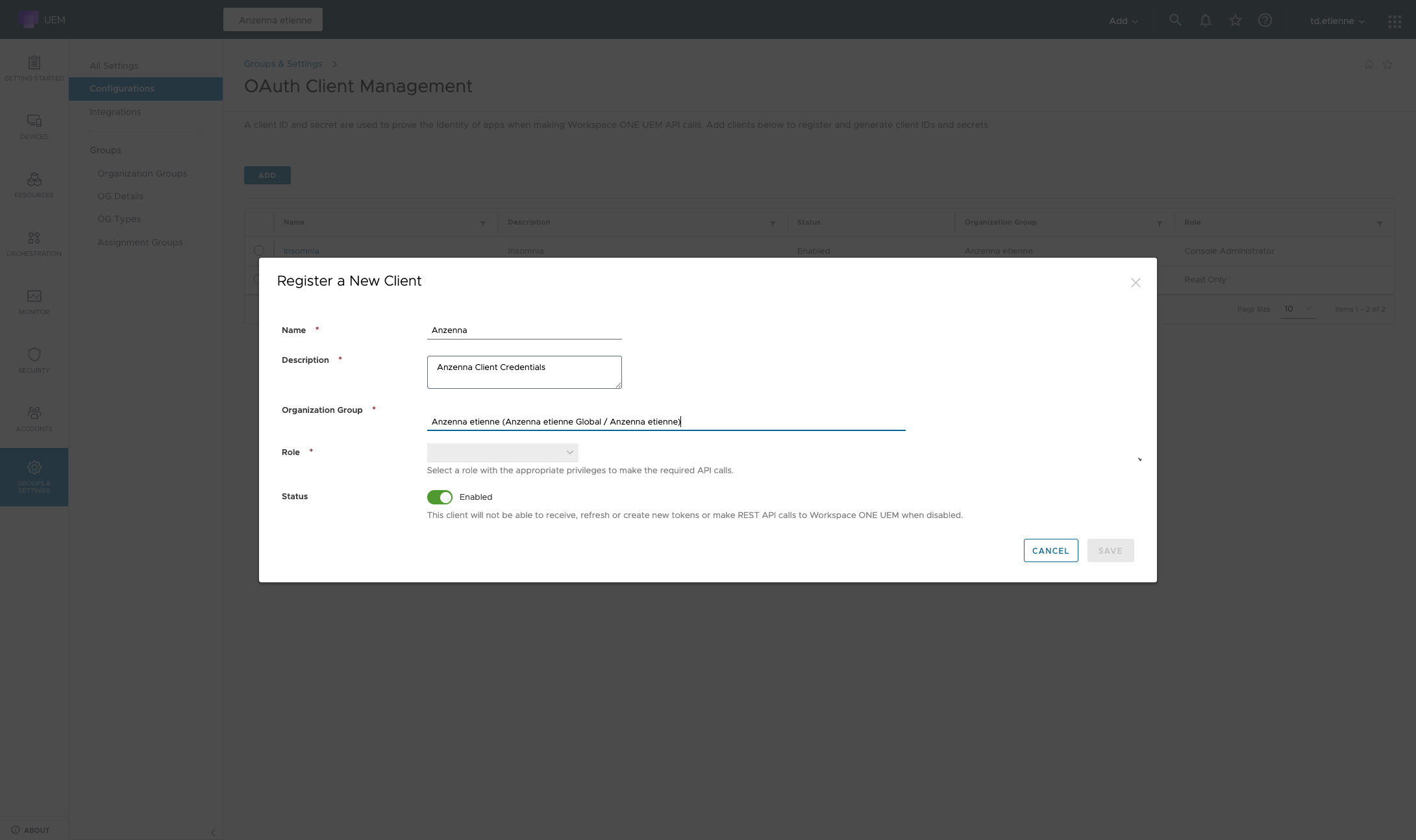Image resolution: width=1416 pixels, height=840 pixels.
Task: Close the Register a New Client dialog
Action: pos(1135,283)
